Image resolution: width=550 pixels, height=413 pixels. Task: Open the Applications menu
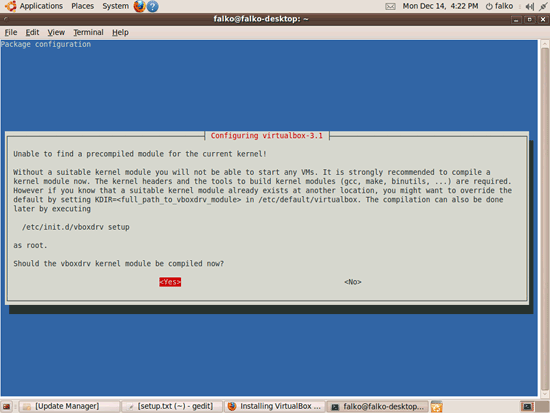(41, 6)
